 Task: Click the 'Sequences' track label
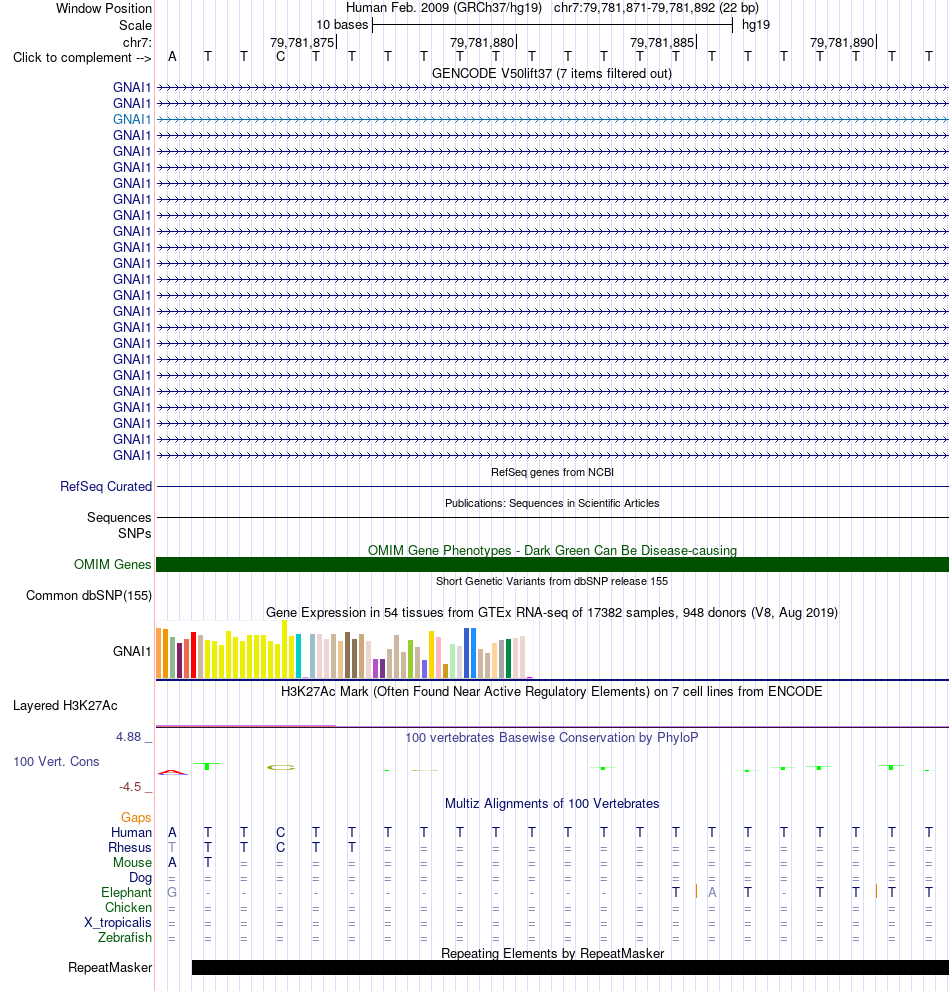[x=119, y=518]
